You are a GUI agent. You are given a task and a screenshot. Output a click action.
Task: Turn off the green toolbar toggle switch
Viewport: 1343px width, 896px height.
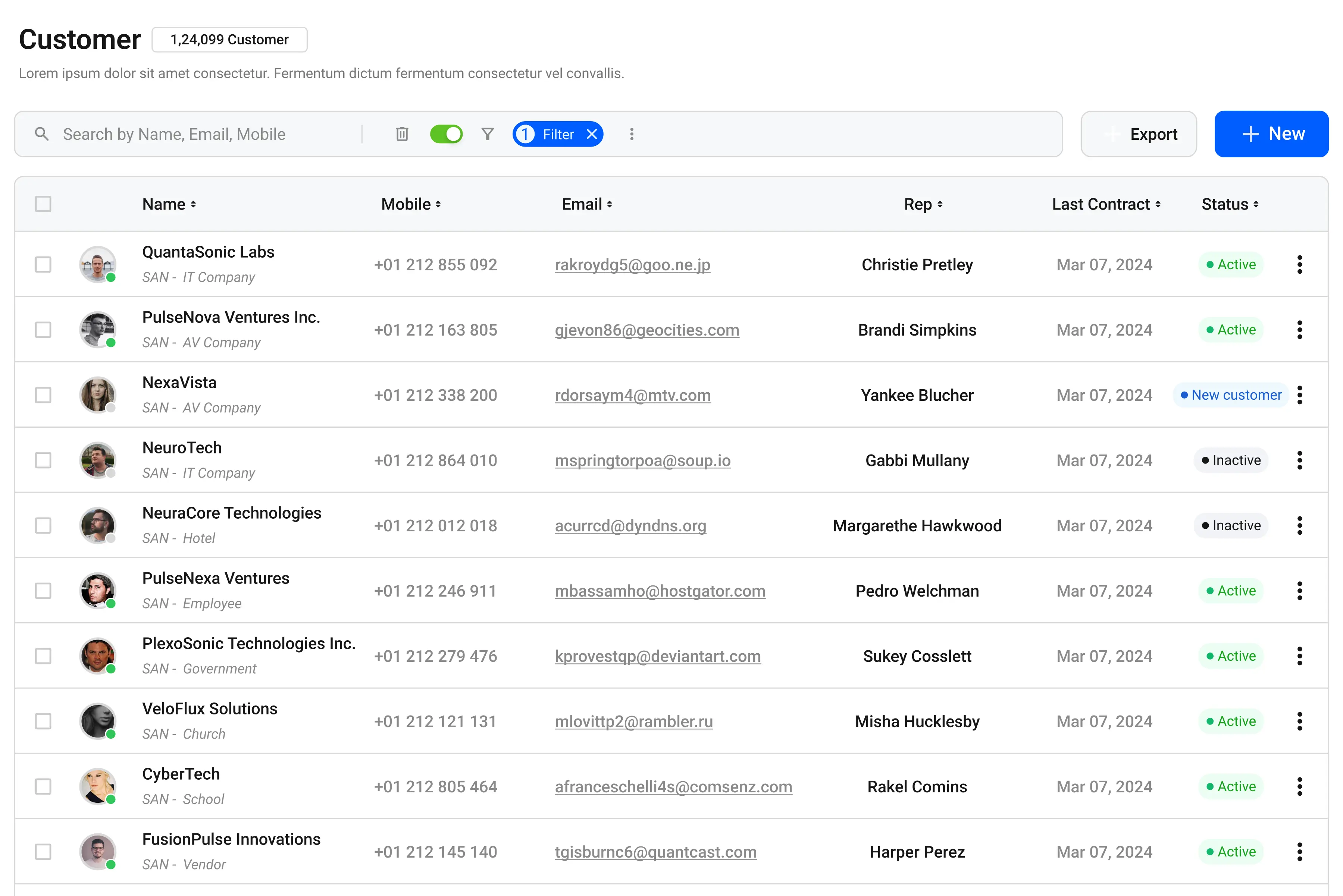click(x=446, y=134)
